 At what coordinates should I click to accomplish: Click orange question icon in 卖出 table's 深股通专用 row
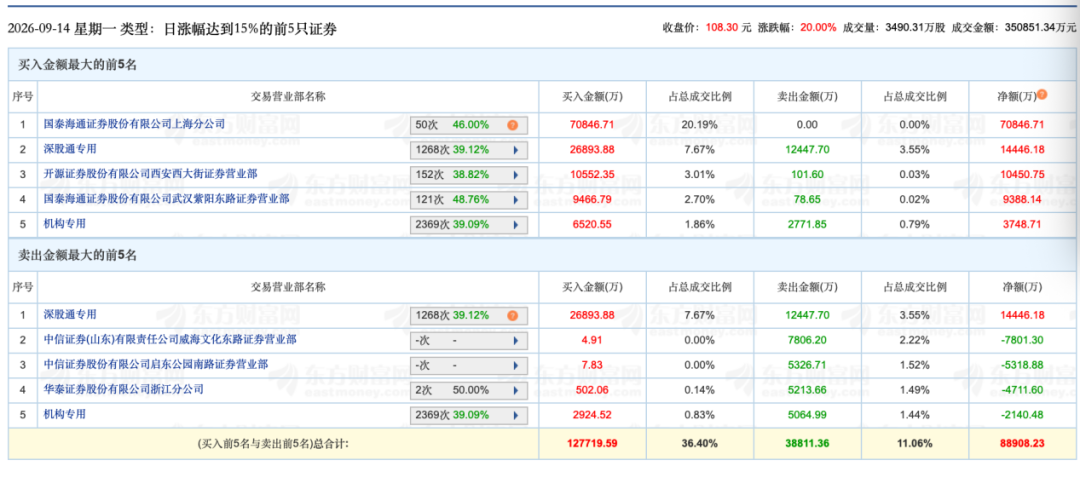(512, 315)
